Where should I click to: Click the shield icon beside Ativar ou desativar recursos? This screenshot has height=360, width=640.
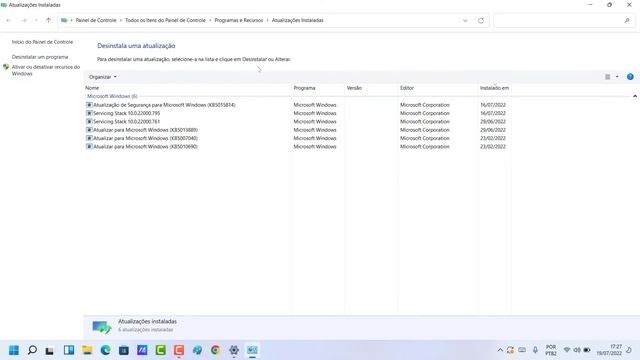click(6, 67)
